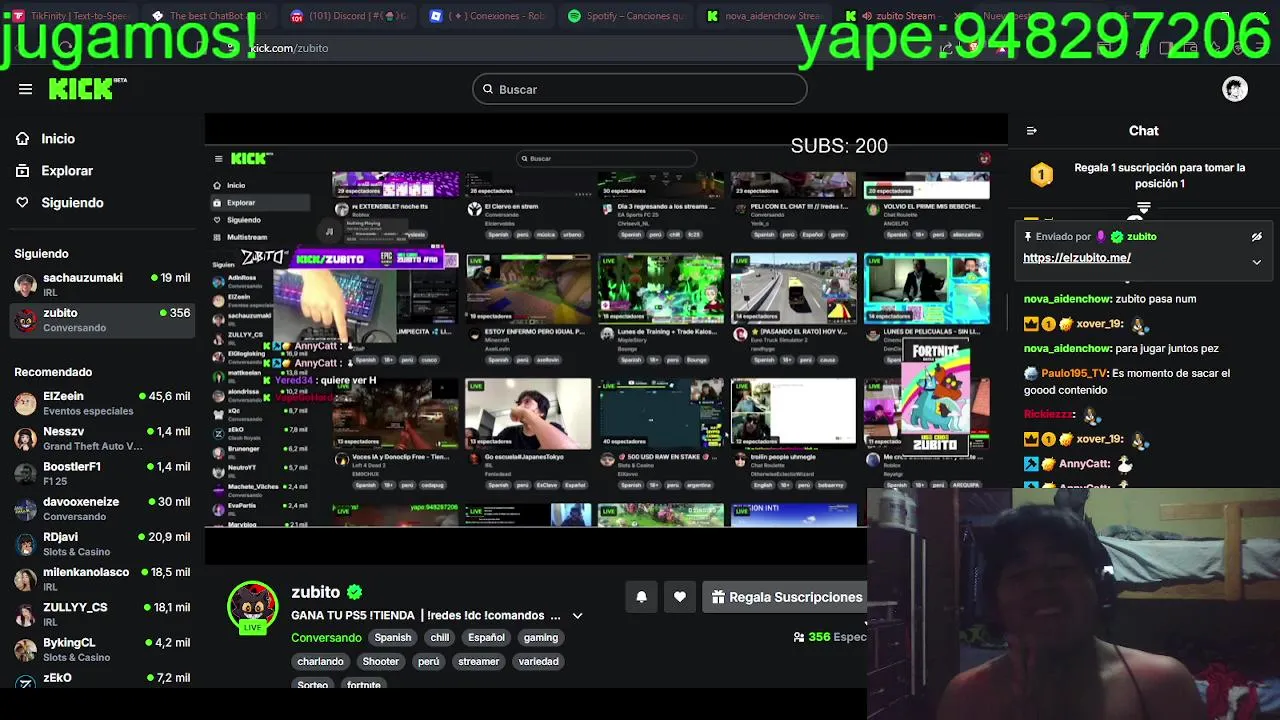Open recommended channel zEkO
The width and height of the screenshot is (1280, 720).
(x=102, y=678)
